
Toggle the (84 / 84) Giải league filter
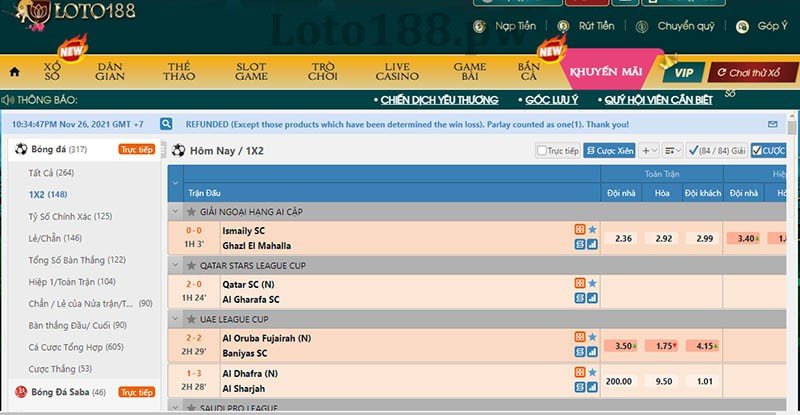point(716,151)
